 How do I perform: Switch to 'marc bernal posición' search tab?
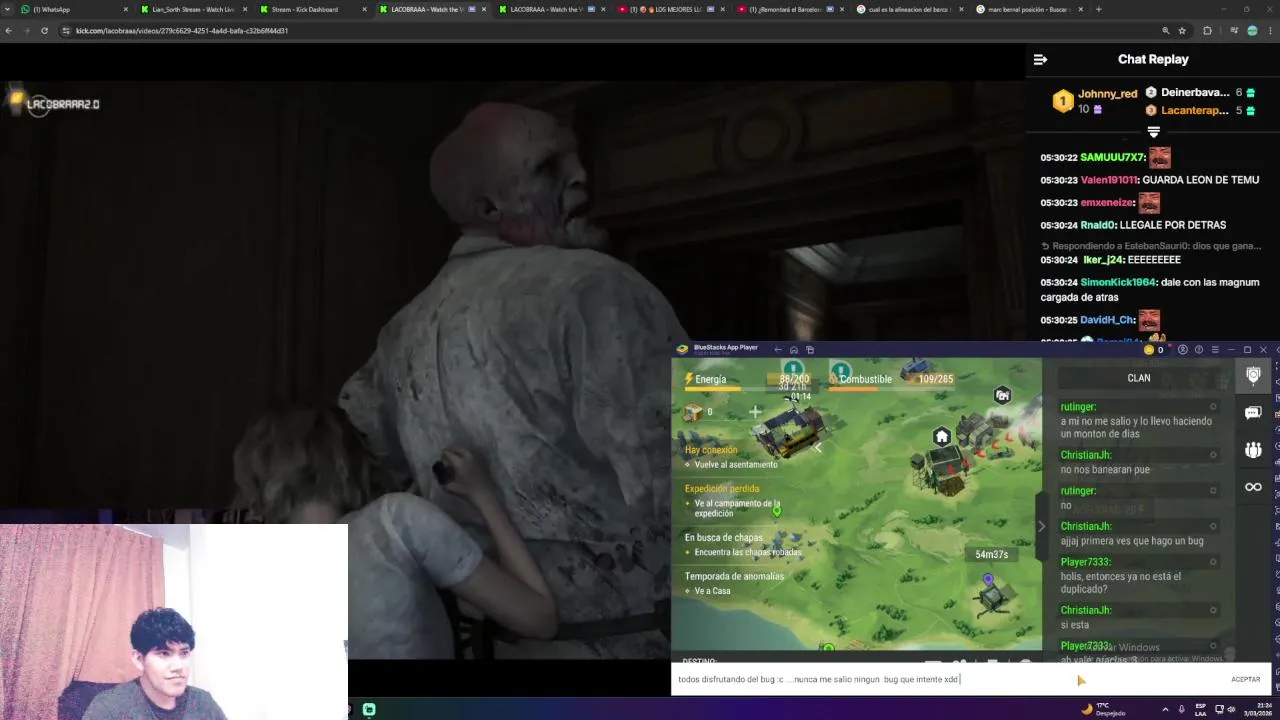click(x=1030, y=9)
